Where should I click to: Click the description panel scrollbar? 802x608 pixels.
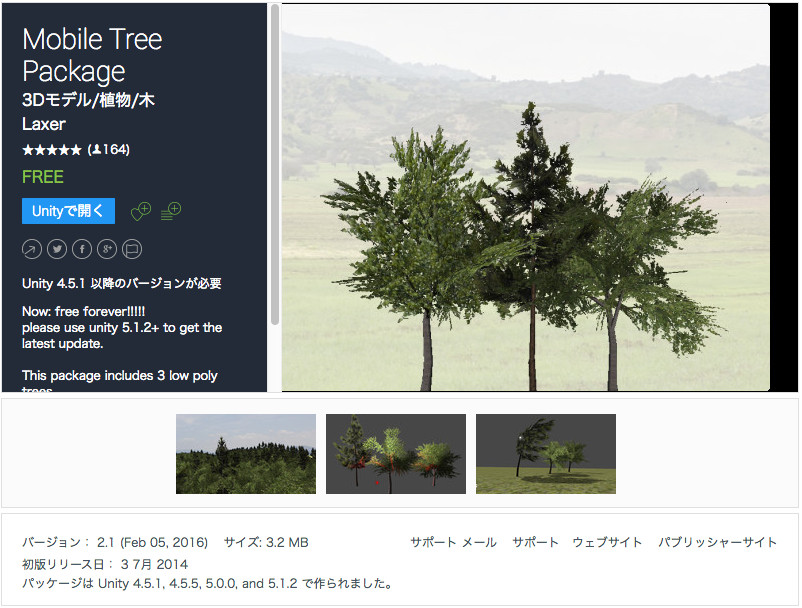[x=275, y=164]
